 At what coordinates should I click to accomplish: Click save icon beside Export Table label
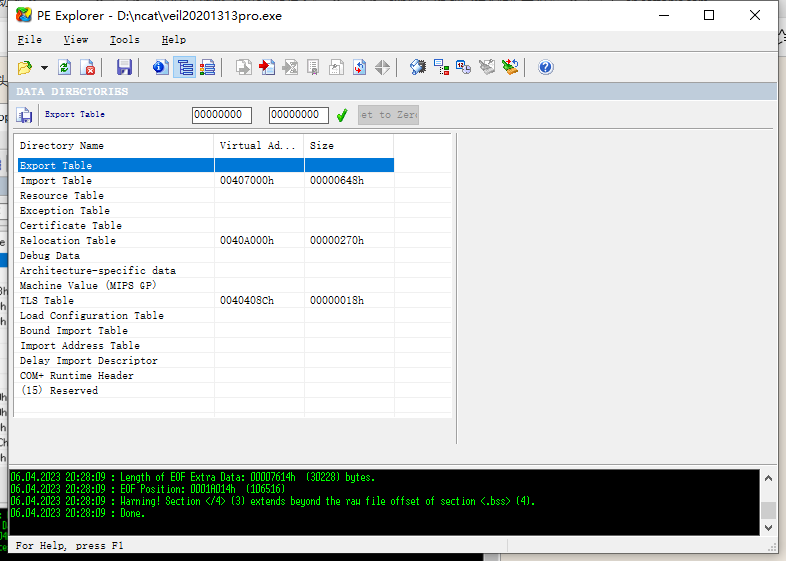24,115
